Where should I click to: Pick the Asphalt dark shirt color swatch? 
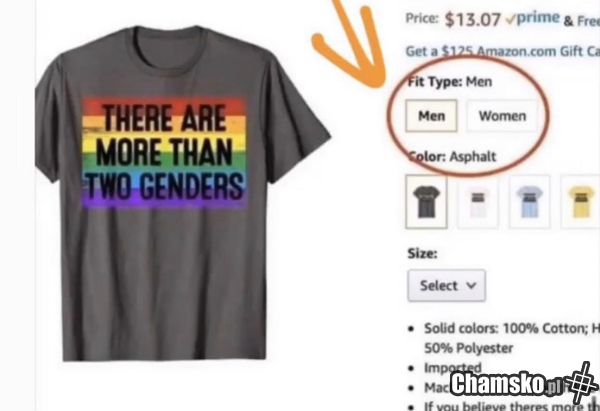pos(426,201)
